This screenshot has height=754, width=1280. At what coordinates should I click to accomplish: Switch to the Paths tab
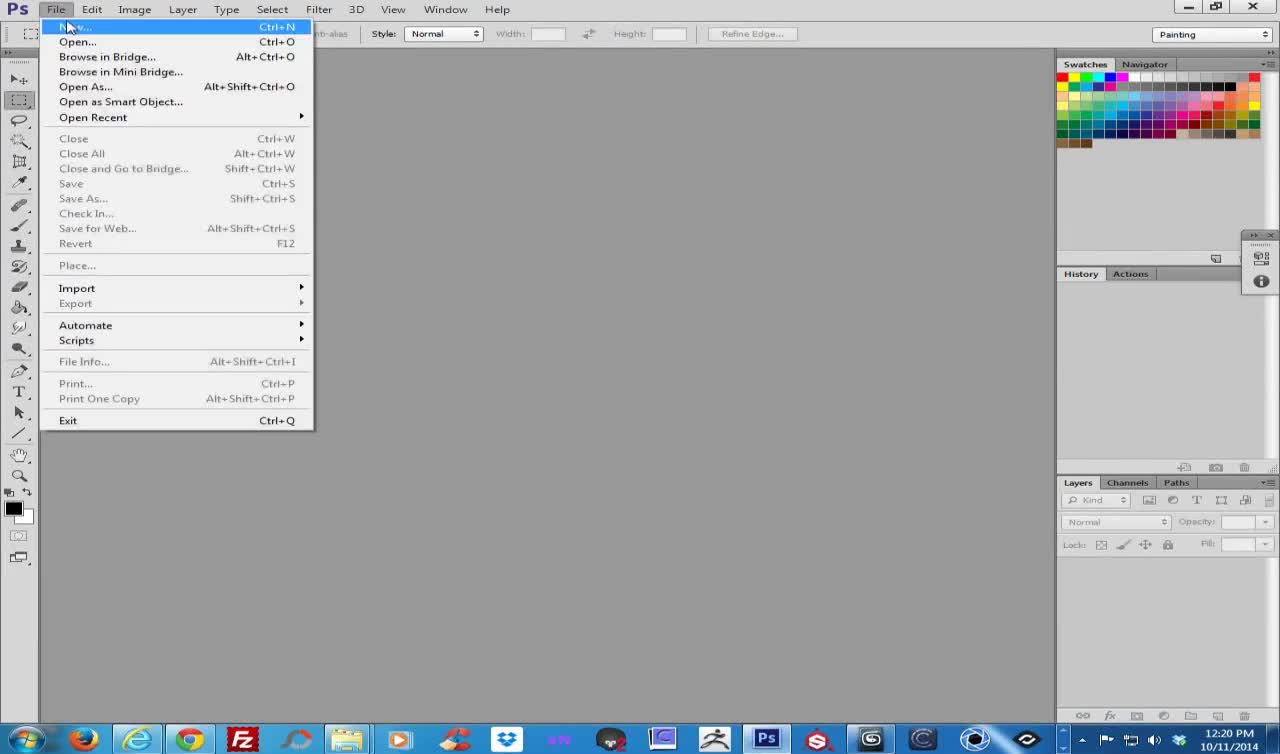click(x=1176, y=483)
